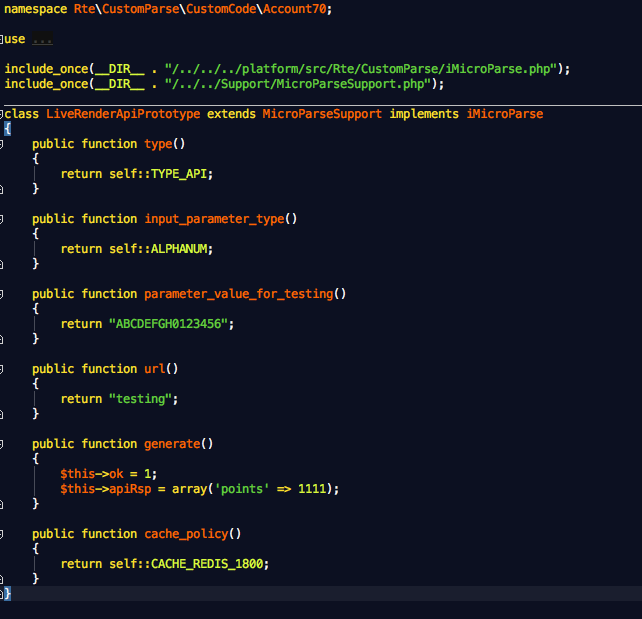Collapse the parameter_value_for_testing() fold marker
Viewport: 642px width, 619px height.
click(x=3, y=294)
